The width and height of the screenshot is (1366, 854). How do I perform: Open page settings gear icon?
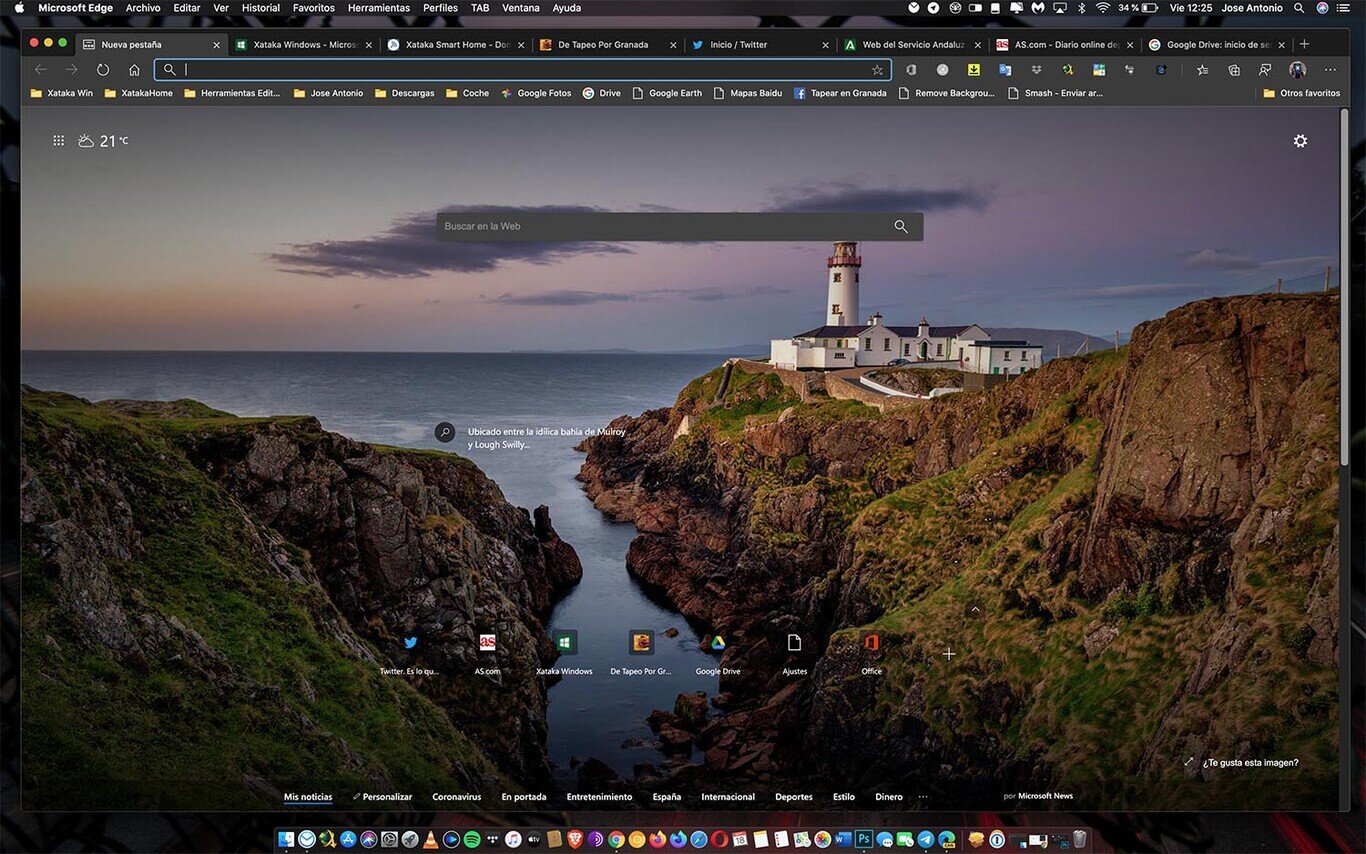(x=1300, y=141)
